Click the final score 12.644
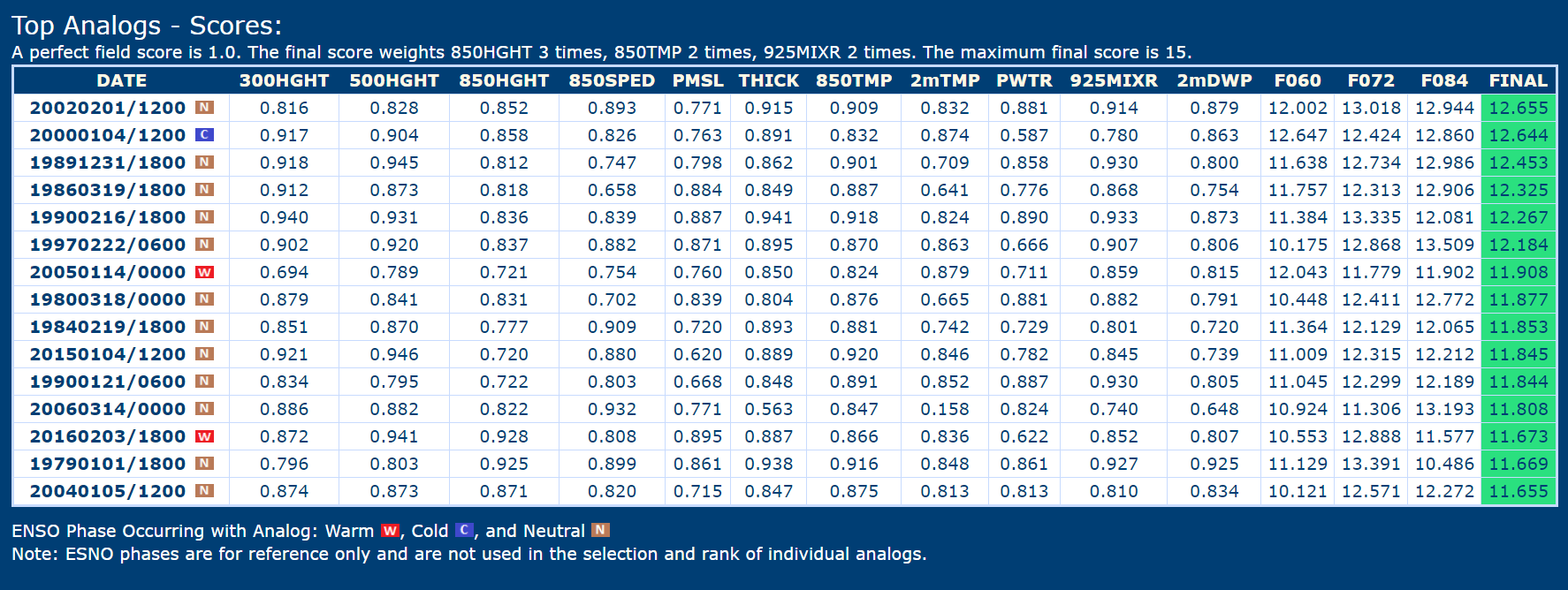 [x=1519, y=135]
